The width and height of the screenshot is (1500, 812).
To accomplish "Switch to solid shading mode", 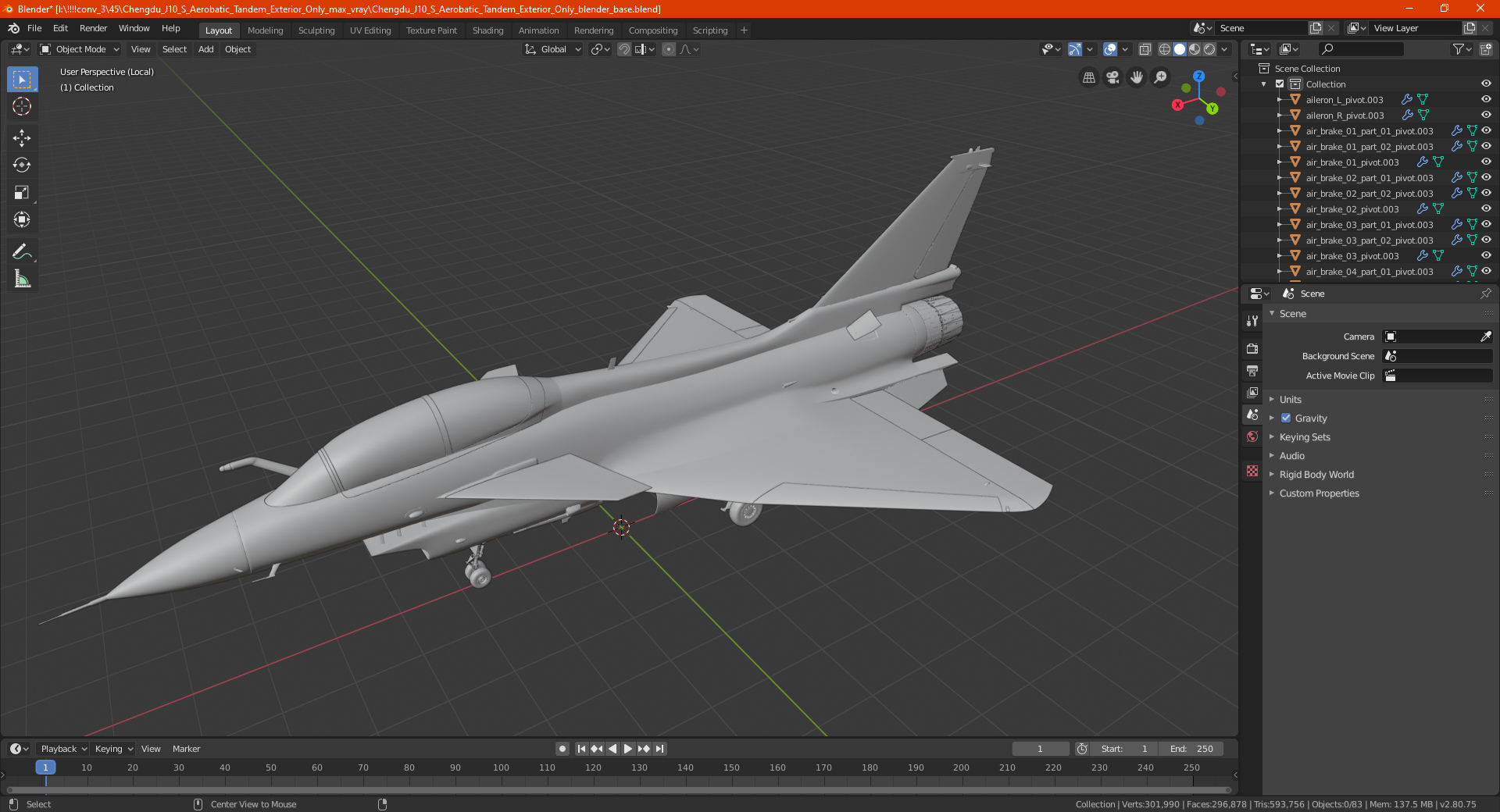I will pos(1180,49).
